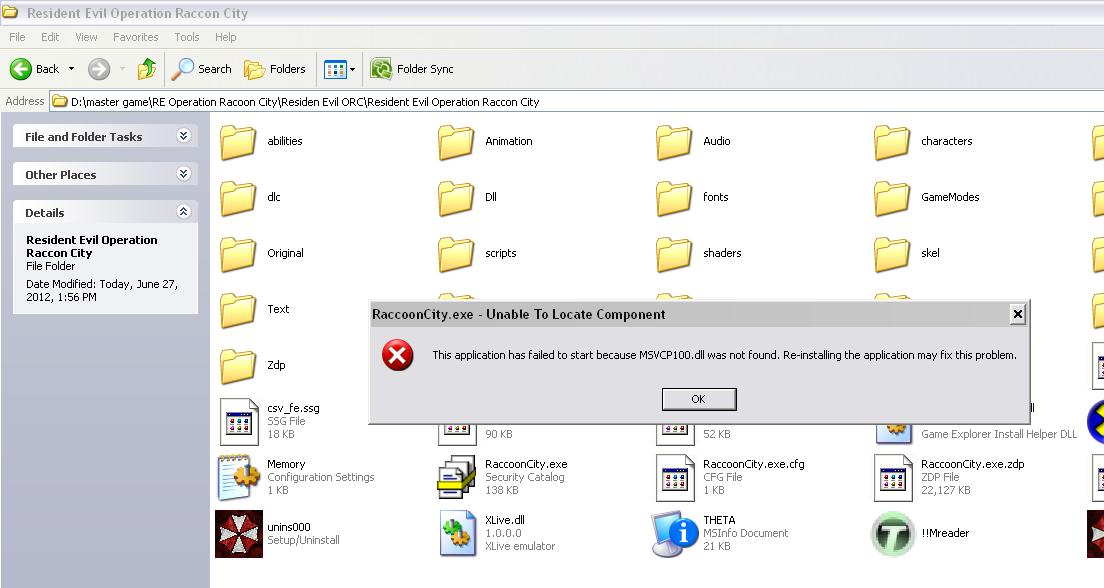Collapse the Details panel

pos(183,212)
